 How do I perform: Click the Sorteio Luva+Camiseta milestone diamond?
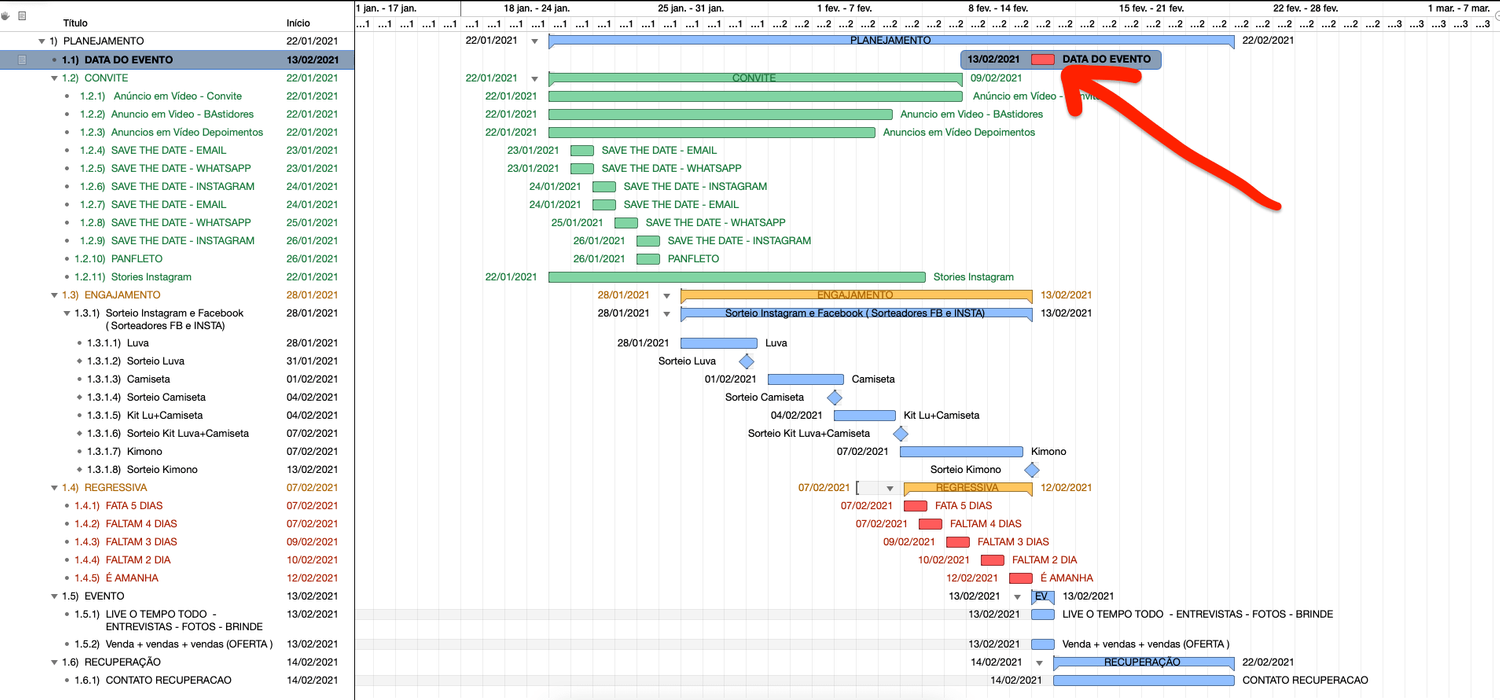[900, 433]
